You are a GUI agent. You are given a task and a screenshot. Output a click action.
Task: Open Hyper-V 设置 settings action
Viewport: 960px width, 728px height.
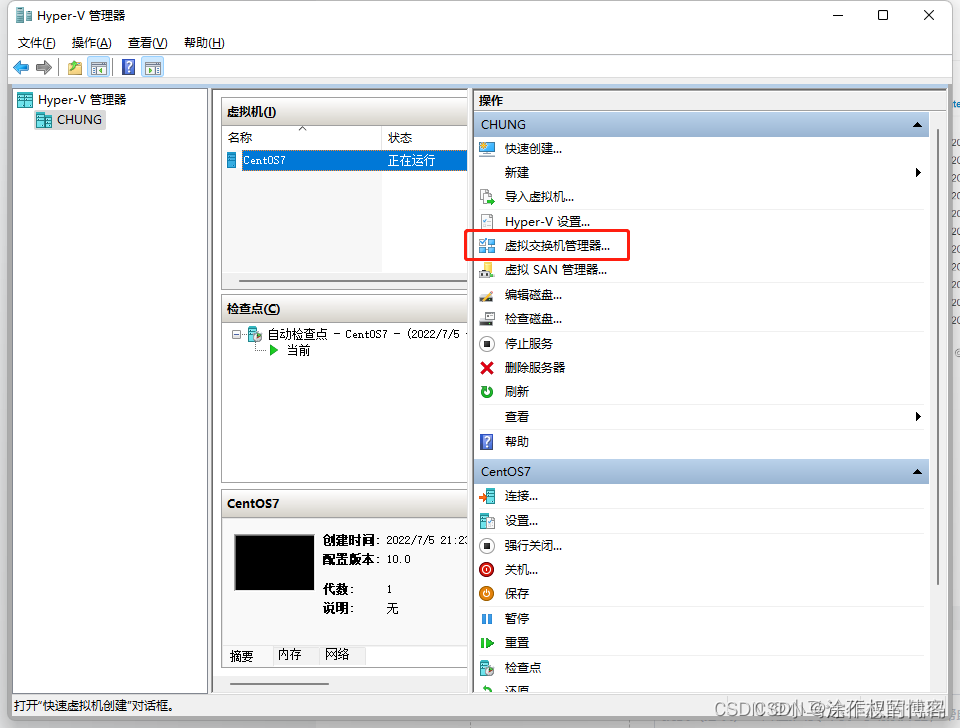coord(547,222)
